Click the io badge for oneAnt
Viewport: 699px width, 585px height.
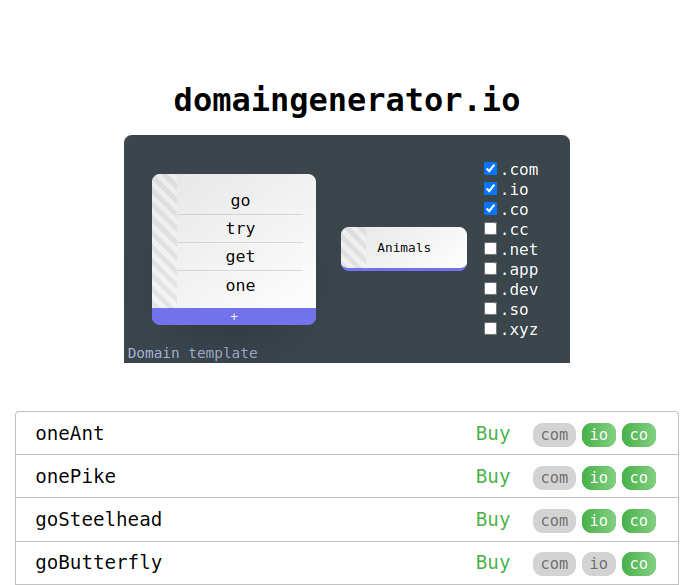pos(599,435)
